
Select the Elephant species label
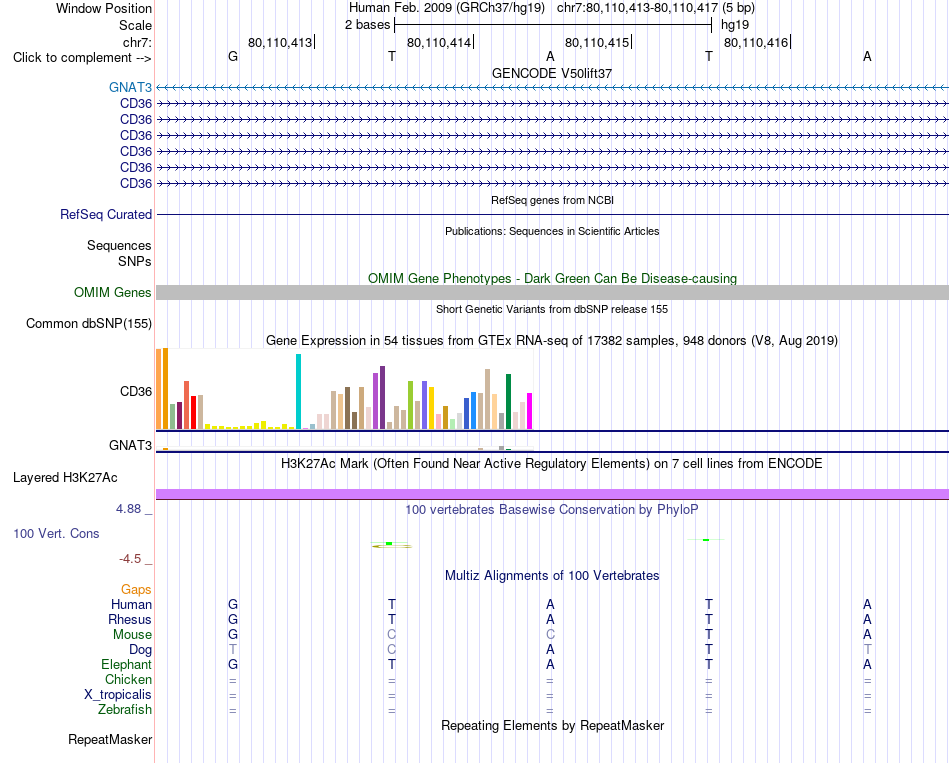127,664
